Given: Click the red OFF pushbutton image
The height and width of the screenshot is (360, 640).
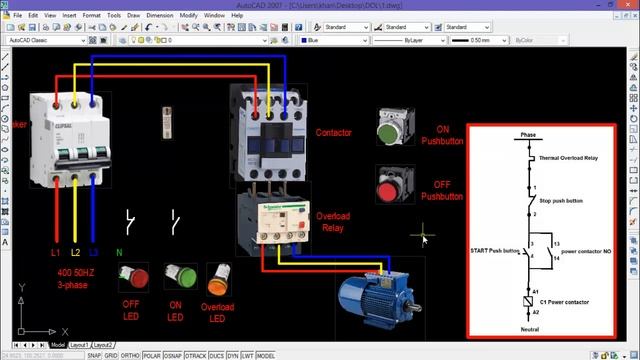Looking at the screenshot, I should (395, 184).
